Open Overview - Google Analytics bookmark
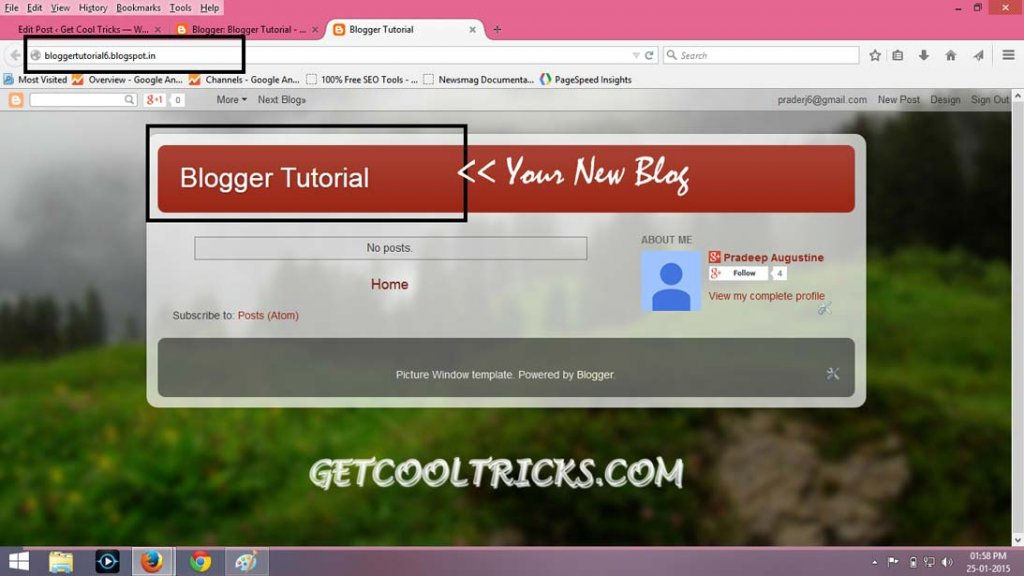Screen dimensions: 1024x576 point(127,80)
